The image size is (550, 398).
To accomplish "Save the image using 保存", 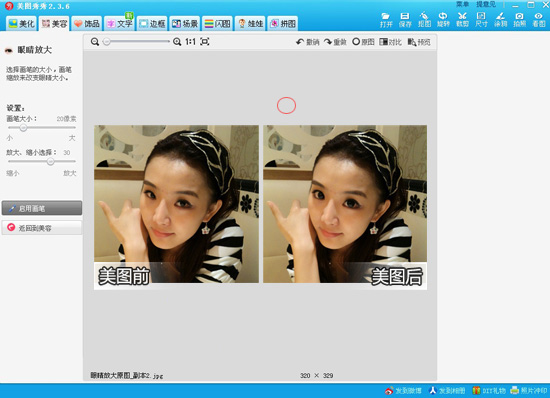I will coord(405,20).
